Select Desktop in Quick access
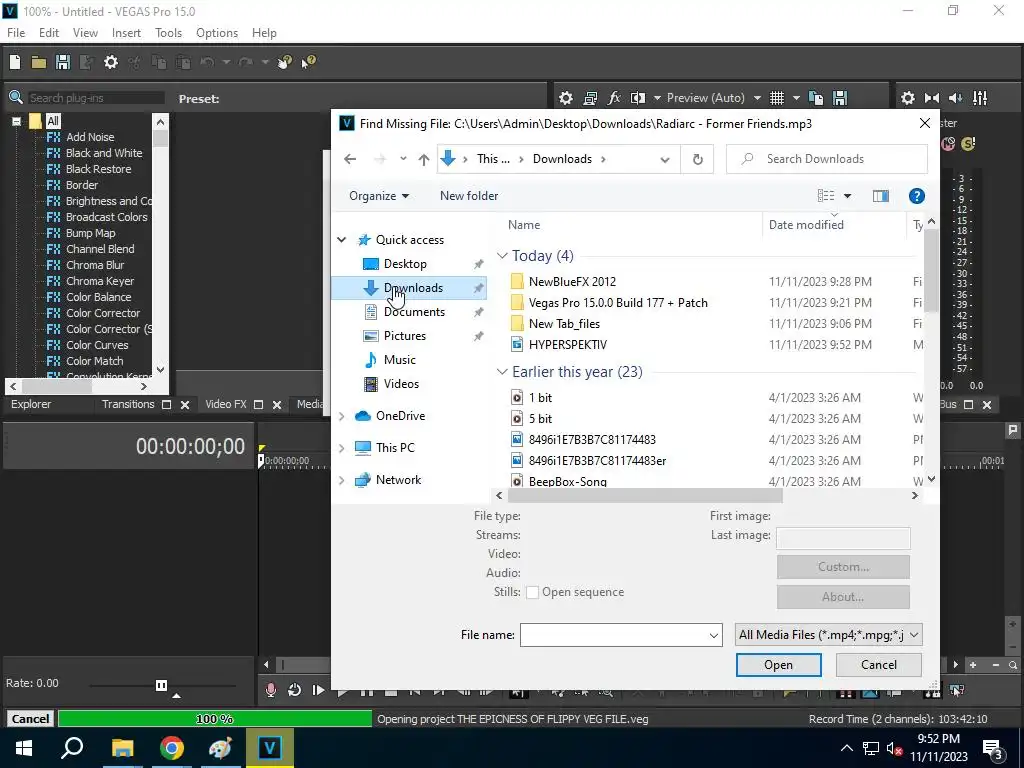 click(406, 264)
